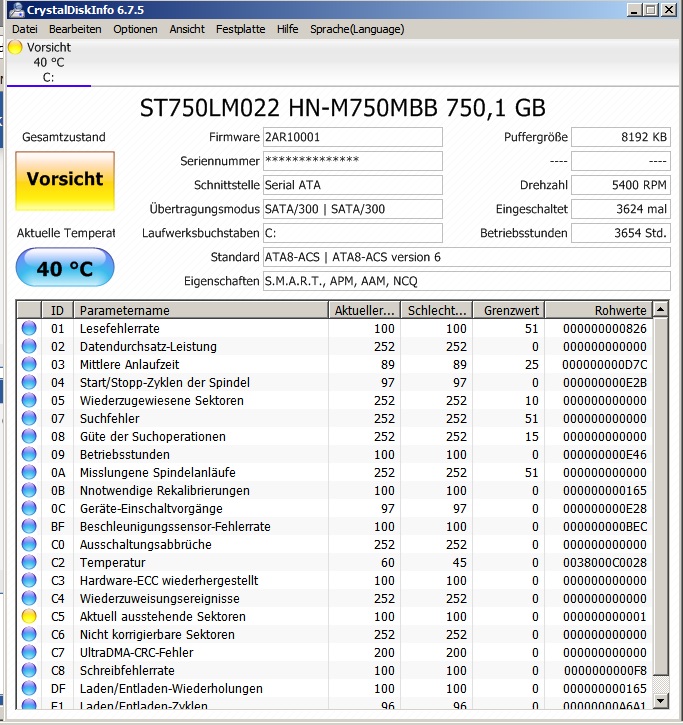Open the Optionen menu
The height and width of the screenshot is (725, 683).
[x=135, y=29]
